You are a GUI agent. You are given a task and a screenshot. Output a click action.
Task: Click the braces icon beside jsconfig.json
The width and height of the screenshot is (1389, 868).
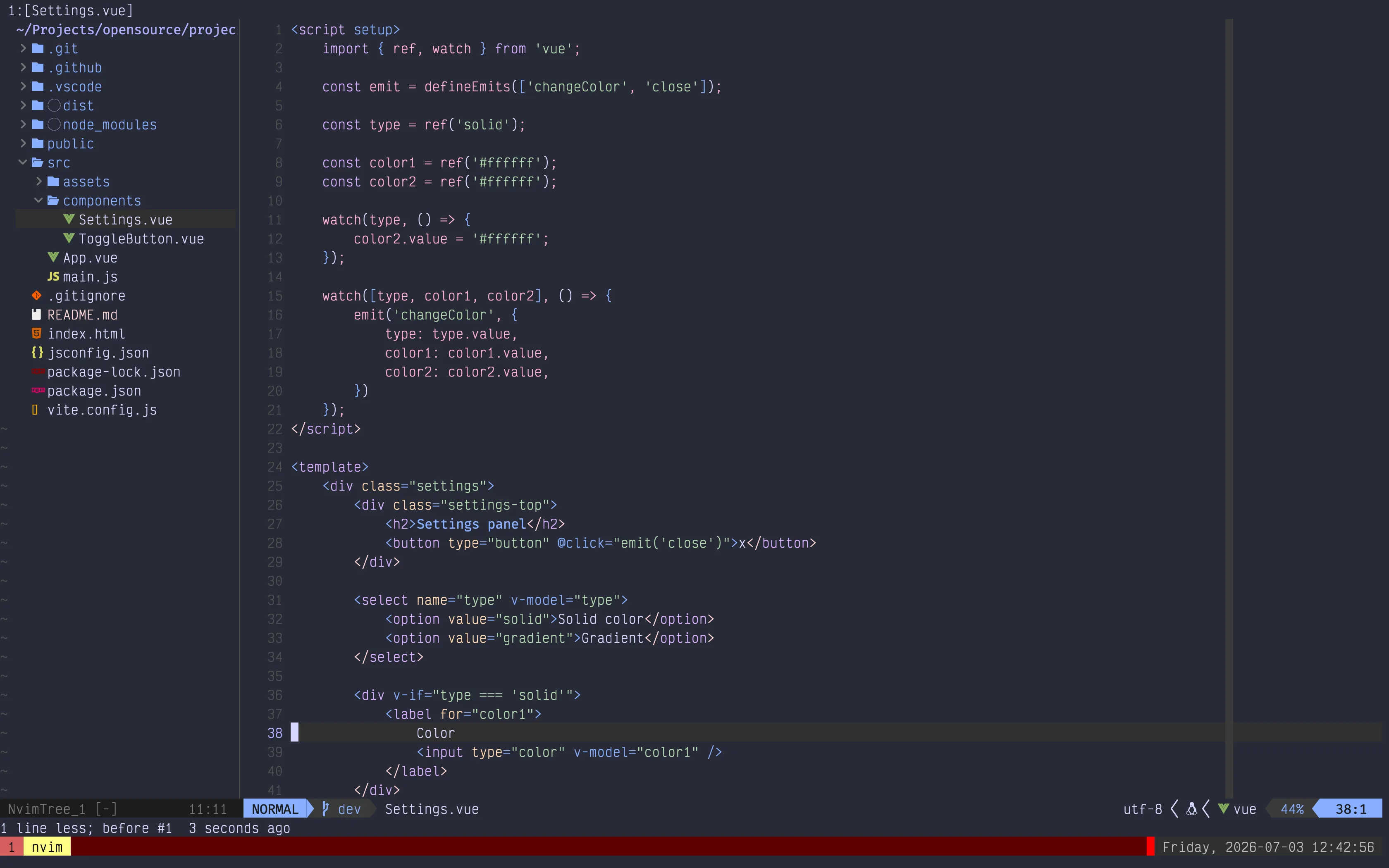tap(37, 353)
